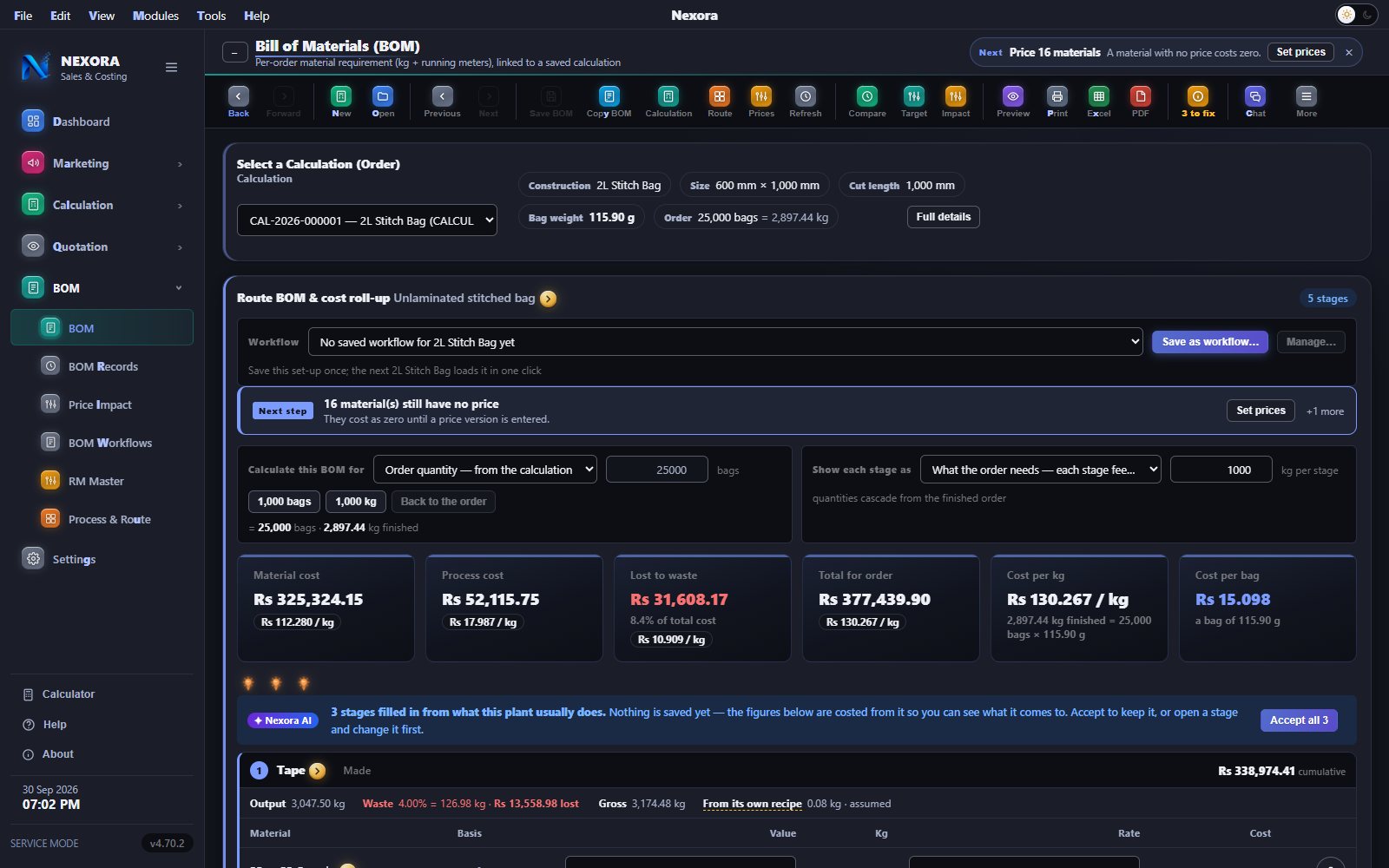This screenshot has height=868, width=1389.
Task: Expand the Tape stage yellow chevron
Action: pyautogui.click(x=318, y=771)
